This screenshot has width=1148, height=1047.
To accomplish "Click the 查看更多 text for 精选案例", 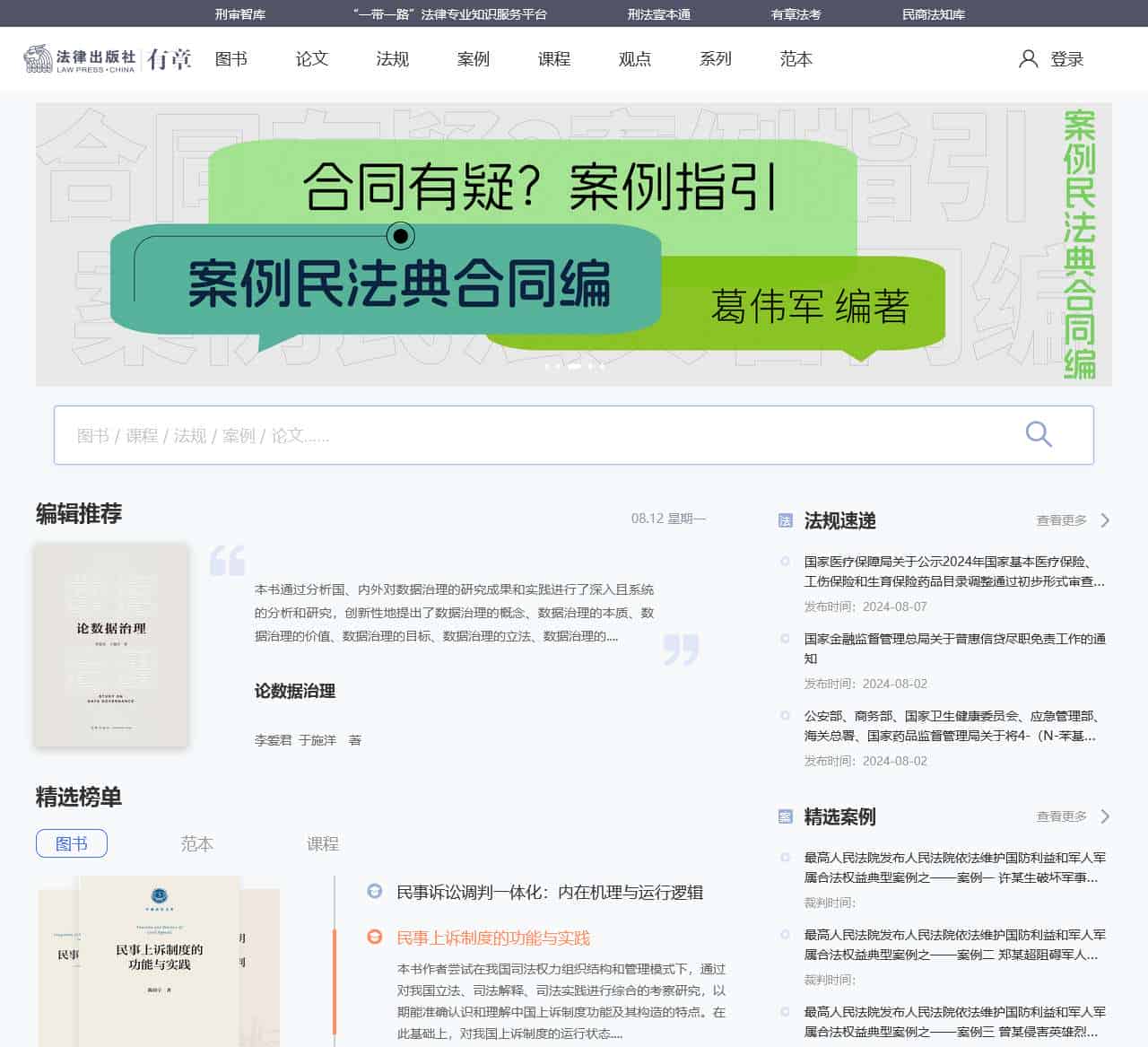I will point(1061,816).
